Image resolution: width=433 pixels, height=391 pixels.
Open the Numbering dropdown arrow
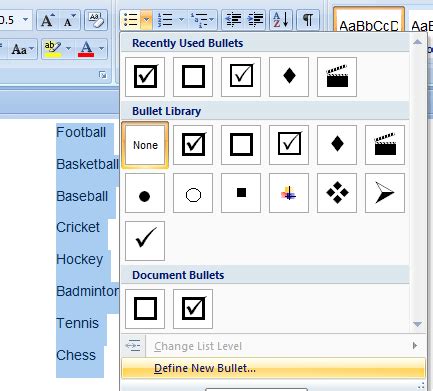[181, 20]
